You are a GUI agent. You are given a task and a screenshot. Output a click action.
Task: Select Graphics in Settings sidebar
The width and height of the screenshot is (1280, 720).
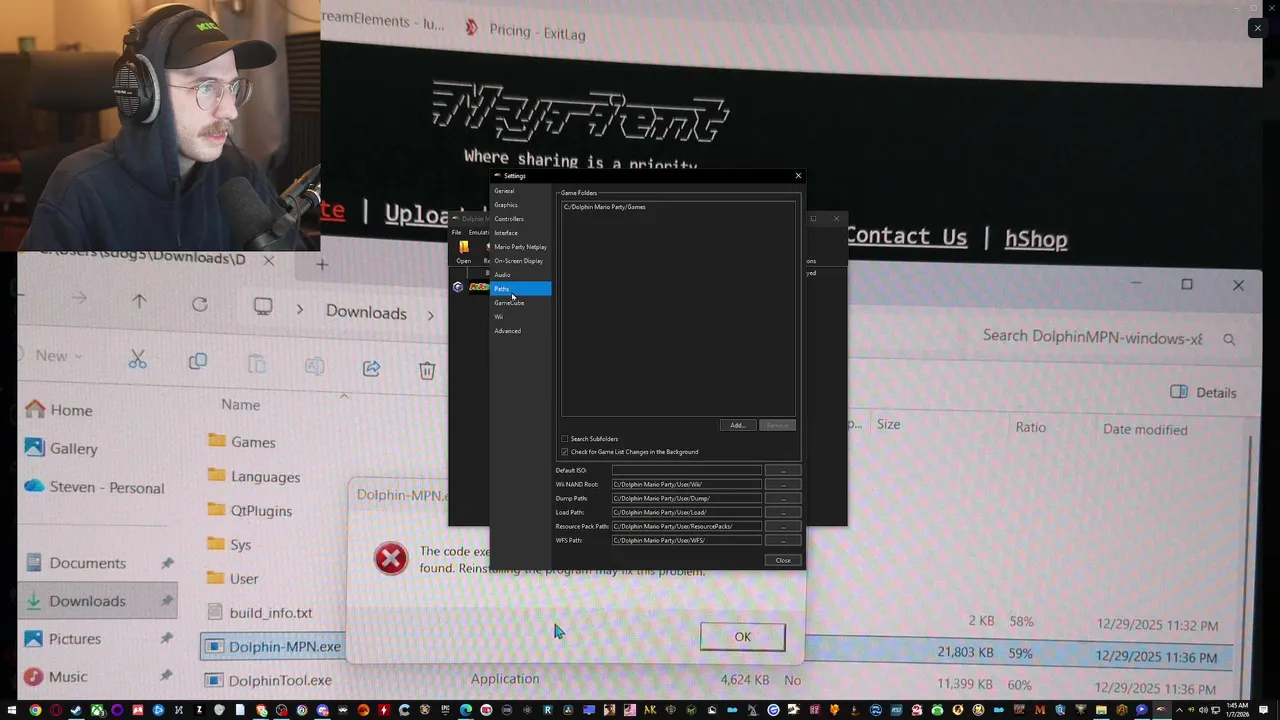click(520, 205)
